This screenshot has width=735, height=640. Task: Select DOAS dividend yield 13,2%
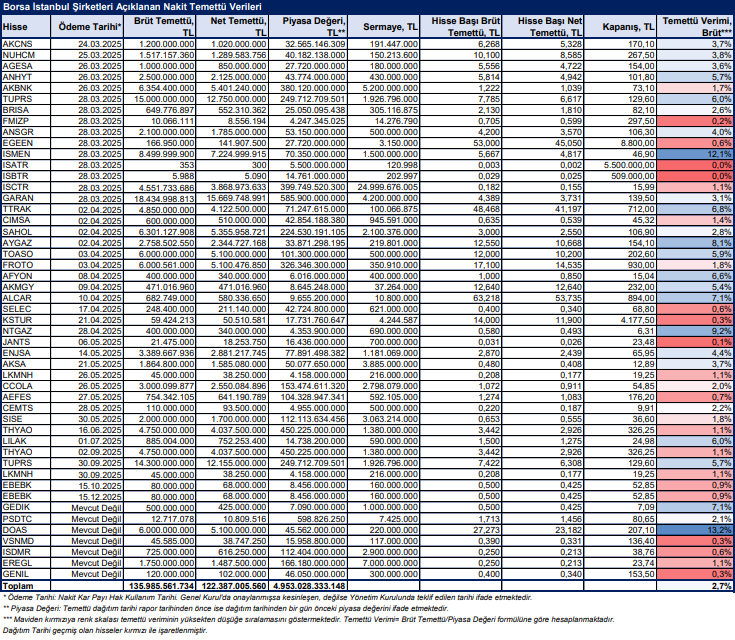(695, 530)
